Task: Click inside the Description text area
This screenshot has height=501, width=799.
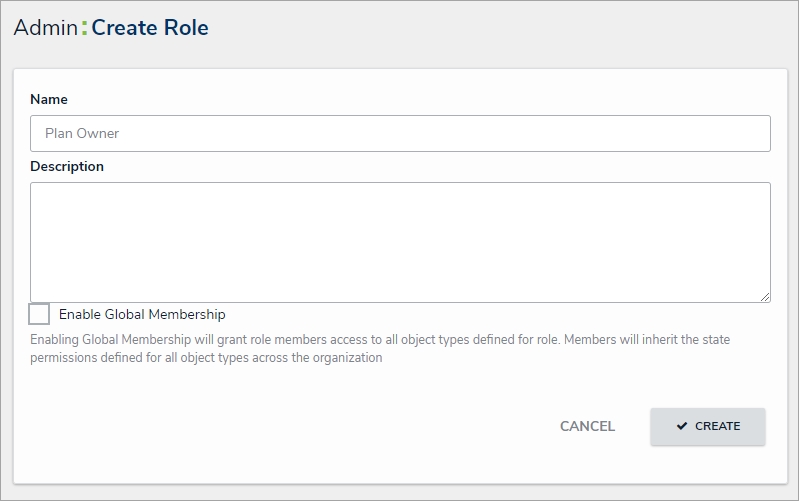Action: pyautogui.click(x=400, y=242)
